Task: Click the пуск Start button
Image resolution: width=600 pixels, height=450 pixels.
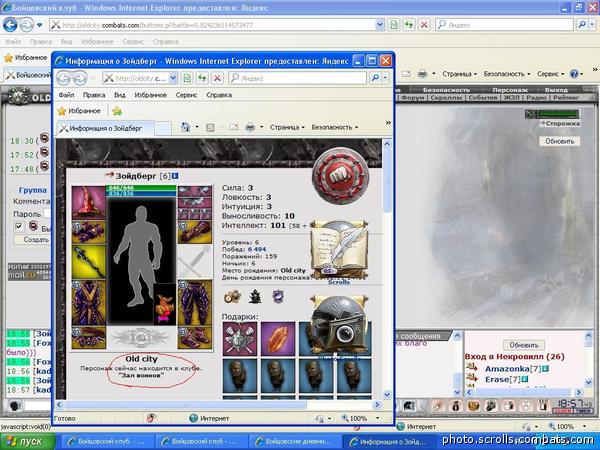Action: pyautogui.click(x=28, y=441)
